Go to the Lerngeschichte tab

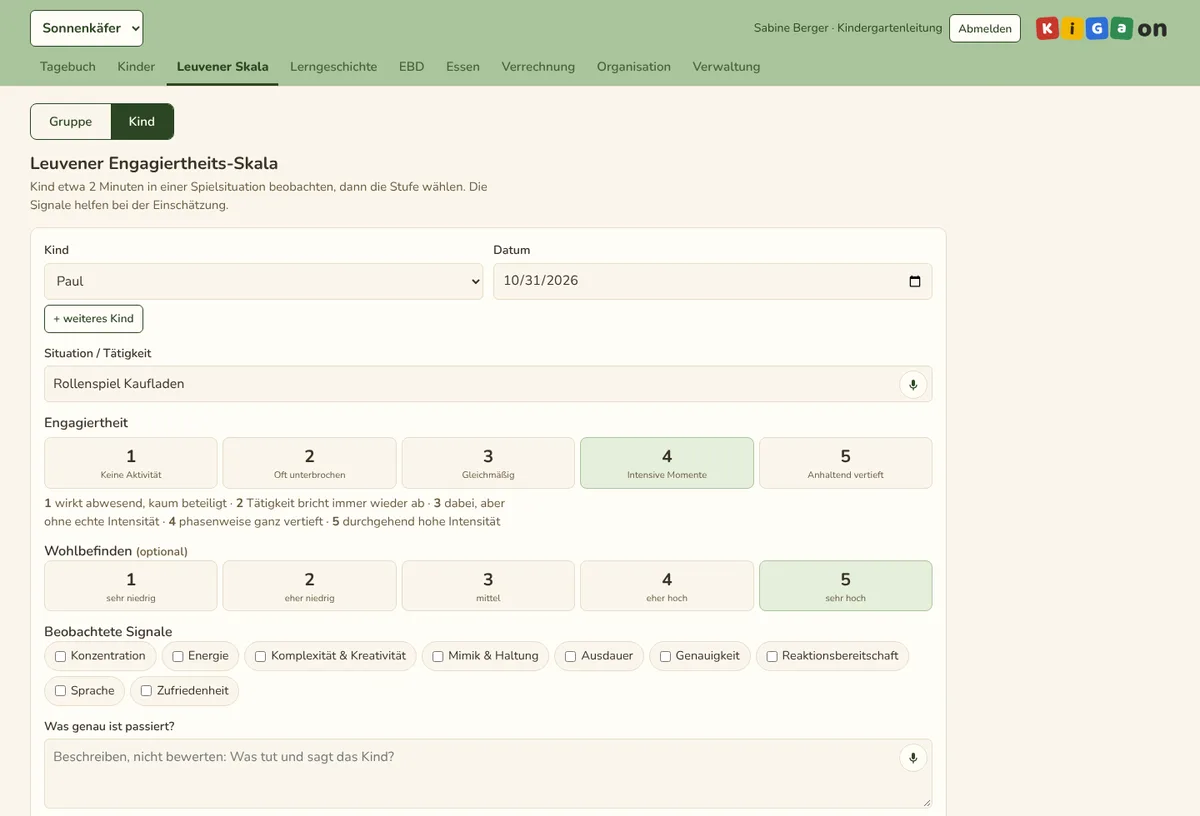click(334, 67)
